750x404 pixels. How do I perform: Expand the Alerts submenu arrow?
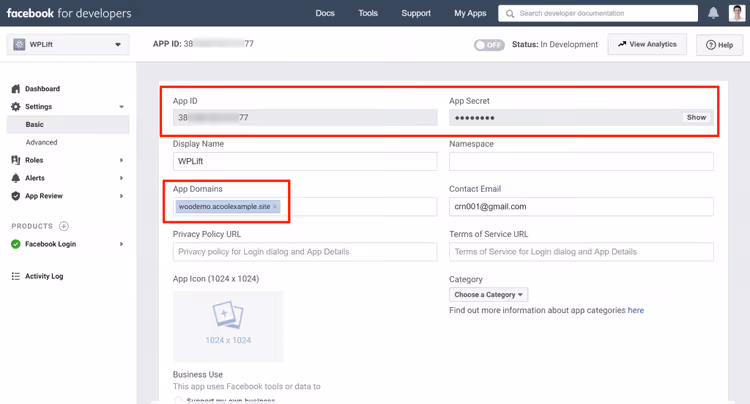[121, 178]
